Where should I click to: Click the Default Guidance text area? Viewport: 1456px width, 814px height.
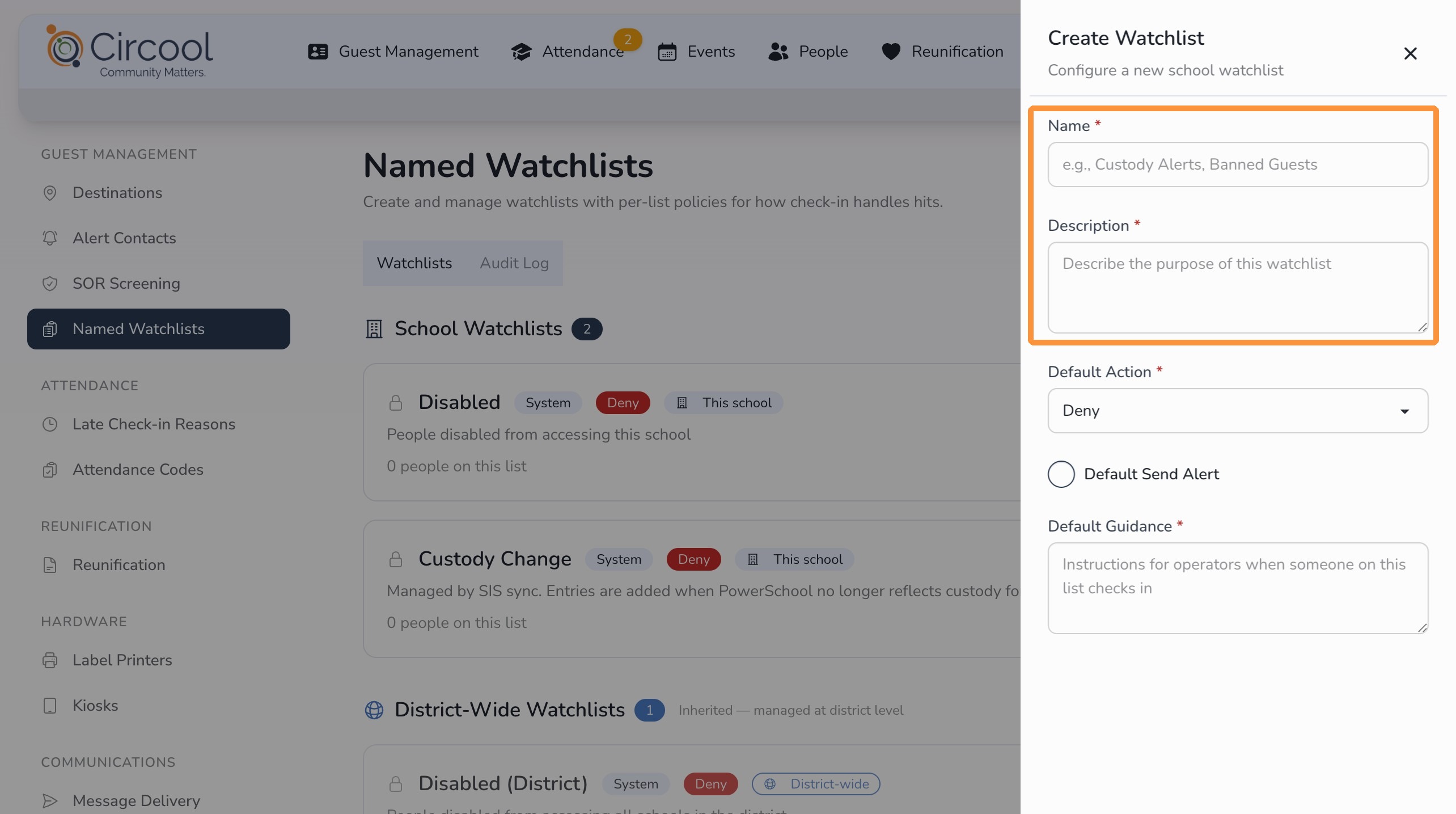(x=1238, y=588)
